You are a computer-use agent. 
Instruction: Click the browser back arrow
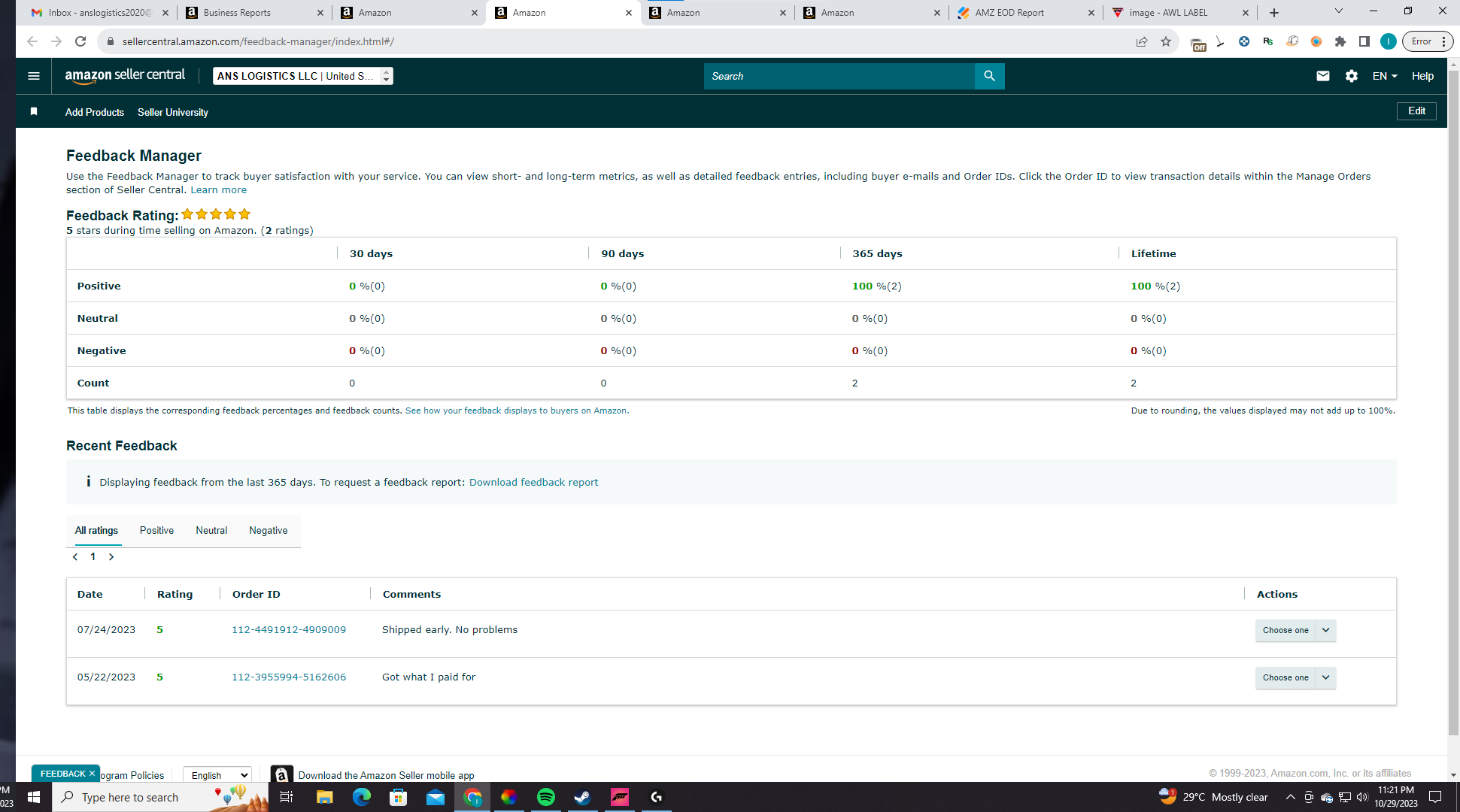32,41
